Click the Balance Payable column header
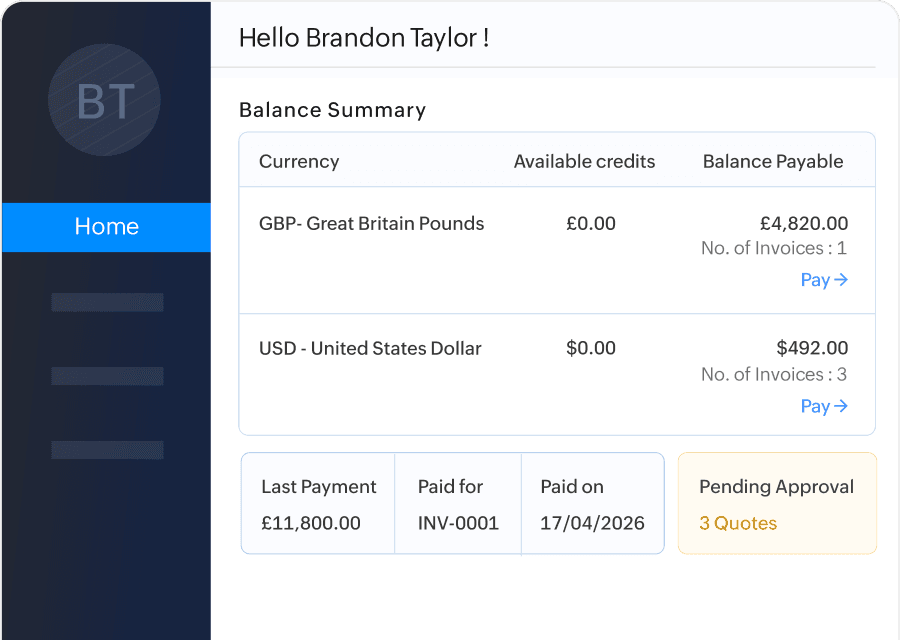The width and height of the screenshot is (900, 640). tap(773, 162)
